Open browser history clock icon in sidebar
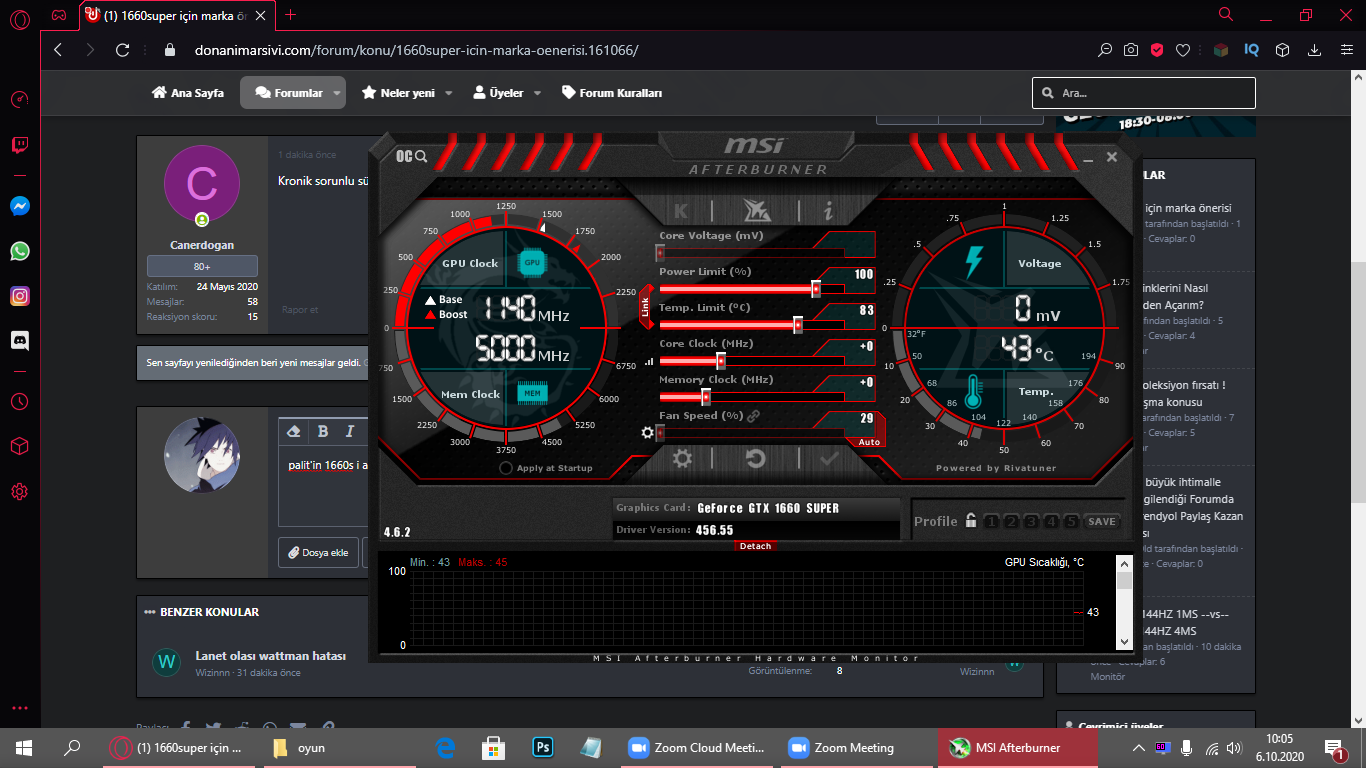The height and width of the screenshot is (768, 1366). (x=20, y=401)
